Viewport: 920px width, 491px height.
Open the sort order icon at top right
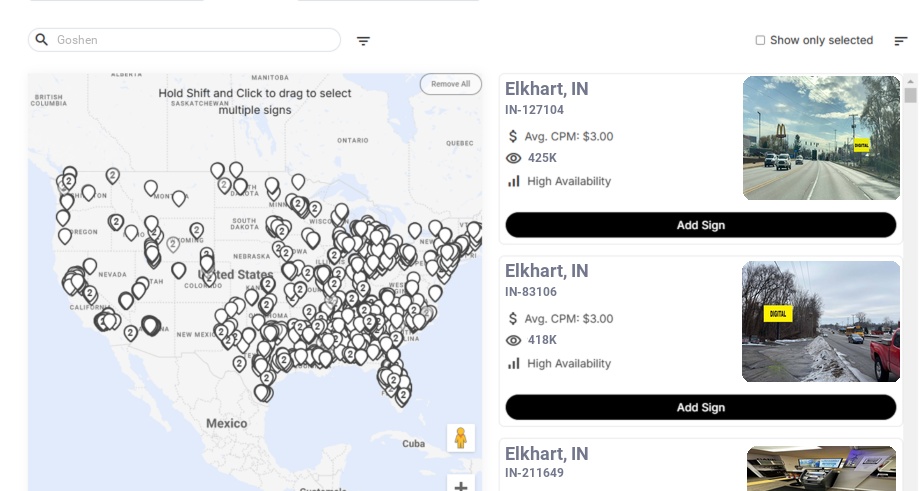(901, 41)
